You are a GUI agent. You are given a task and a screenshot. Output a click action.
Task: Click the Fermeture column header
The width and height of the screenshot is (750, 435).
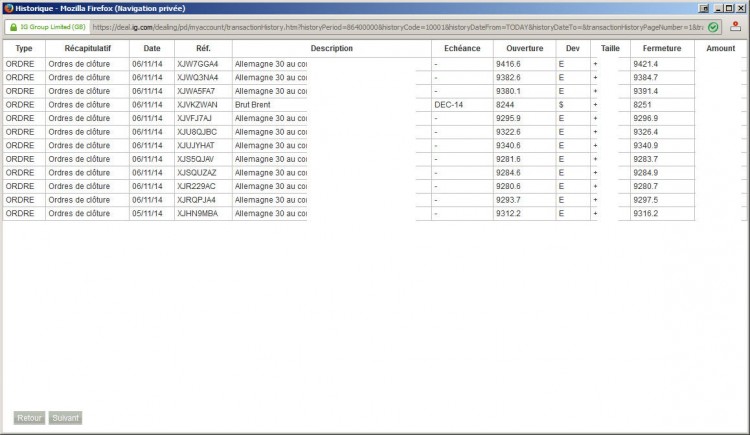(662, 48)
